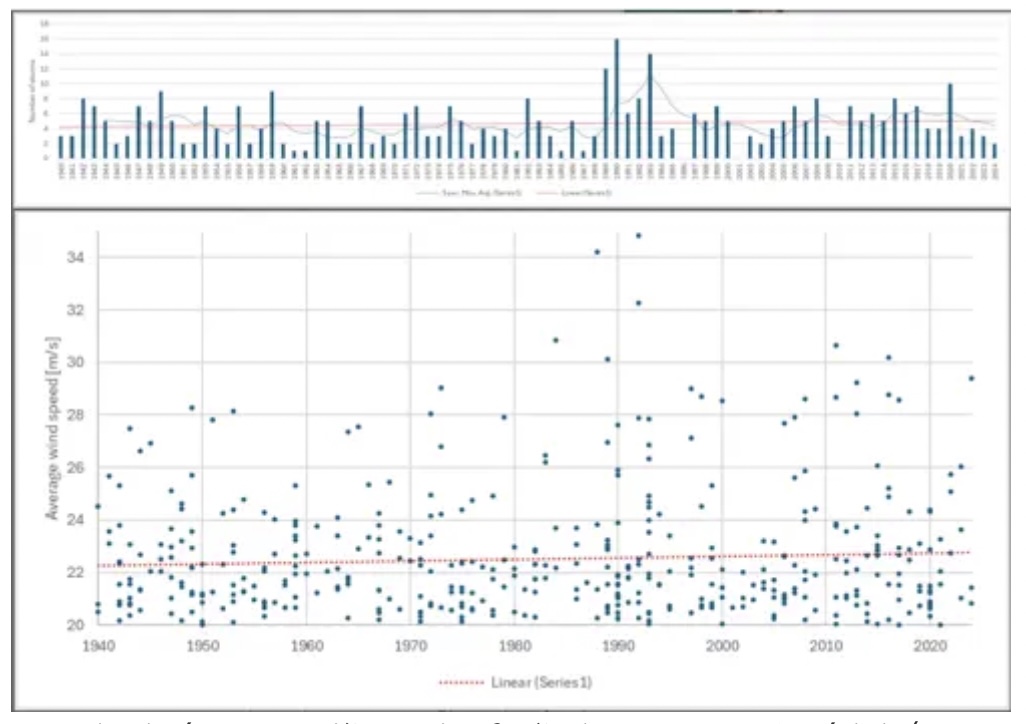Select the highest scatter point near 1992
The width and height of the screenshot is (1026, 724).
tap(638, 236)
